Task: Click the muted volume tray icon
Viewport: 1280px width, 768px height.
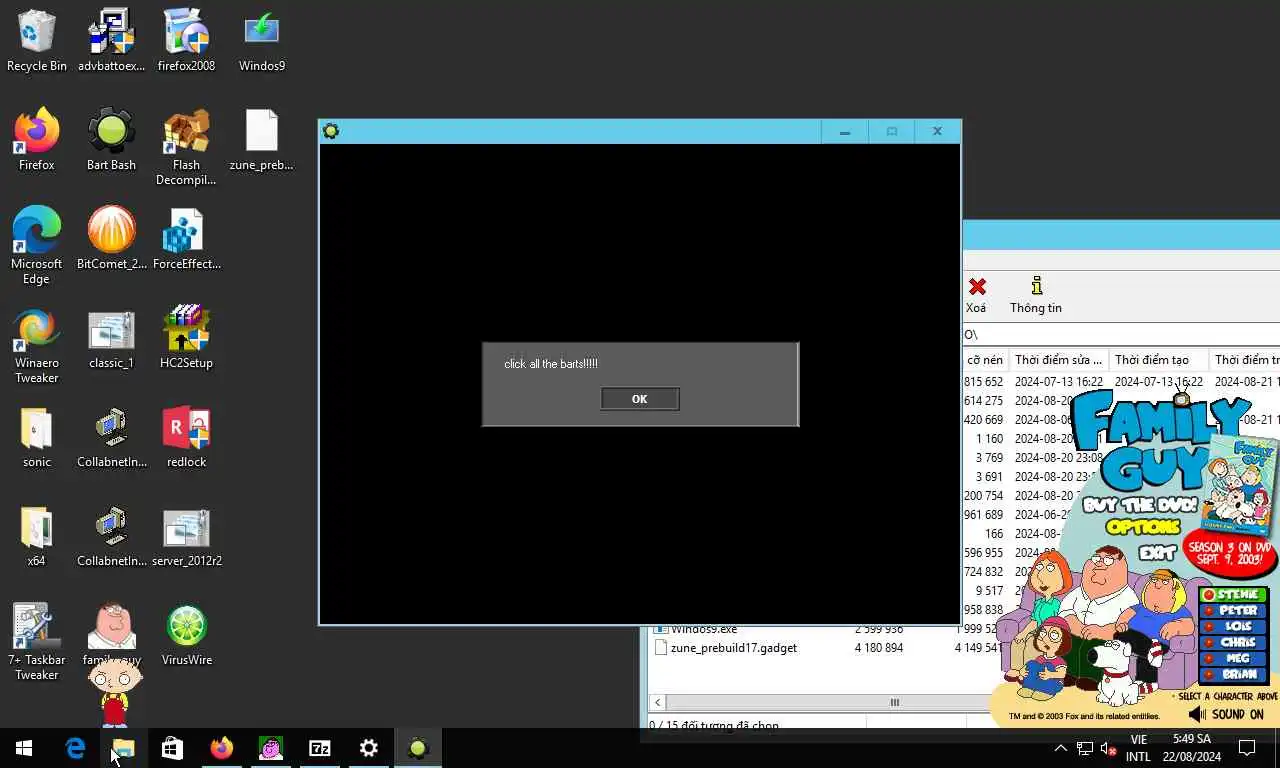Action: pyautogui.click(x=1108, y=748)
